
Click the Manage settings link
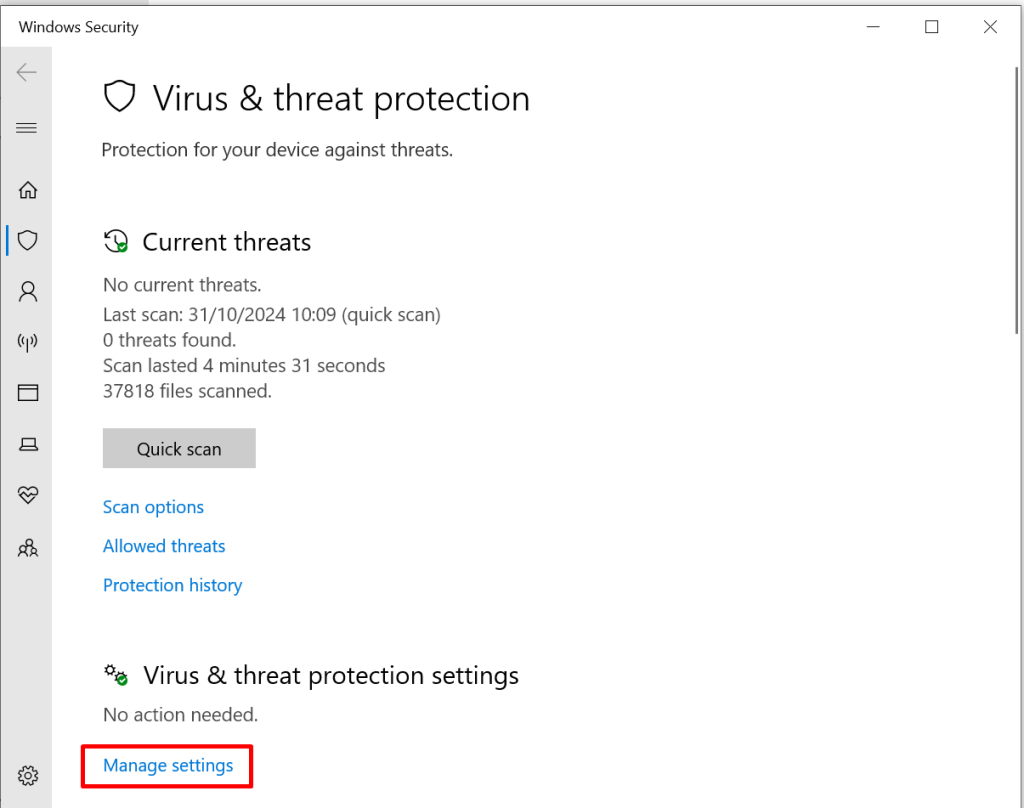[x=168, y=766]
